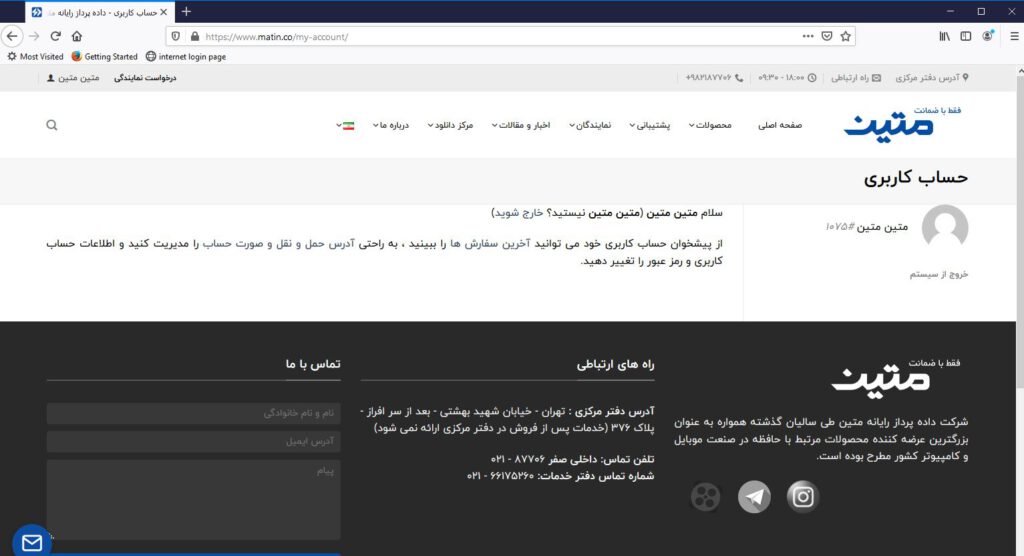Open the Telegram social icon
This screenshot has height=556, width=1024.
pyautogui.click(x=754, y=497)
